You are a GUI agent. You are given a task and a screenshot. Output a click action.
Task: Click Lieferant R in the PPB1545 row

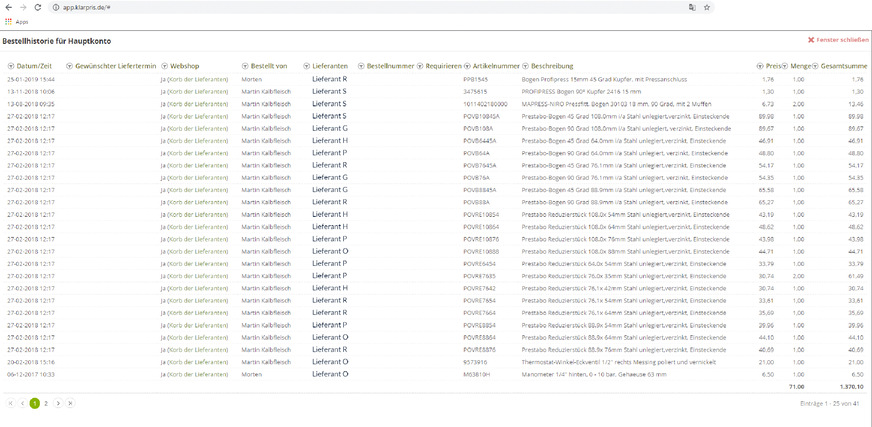pyautogui.click(x=330, y=80)
